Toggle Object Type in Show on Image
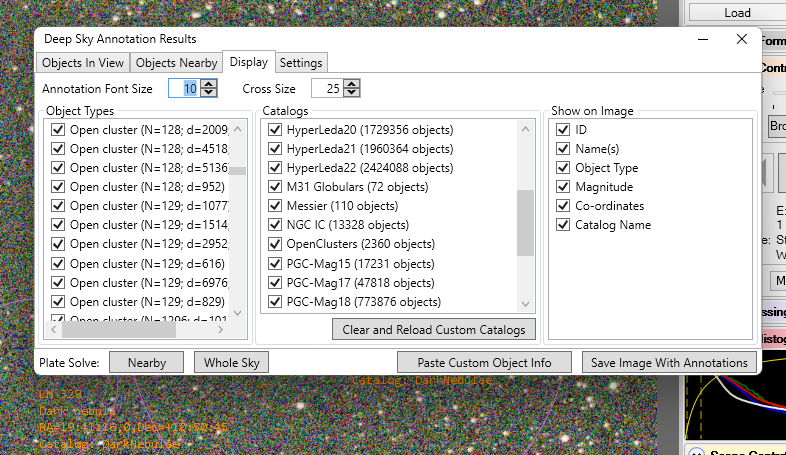Screen dimensions: 786x455 [563, 167]
